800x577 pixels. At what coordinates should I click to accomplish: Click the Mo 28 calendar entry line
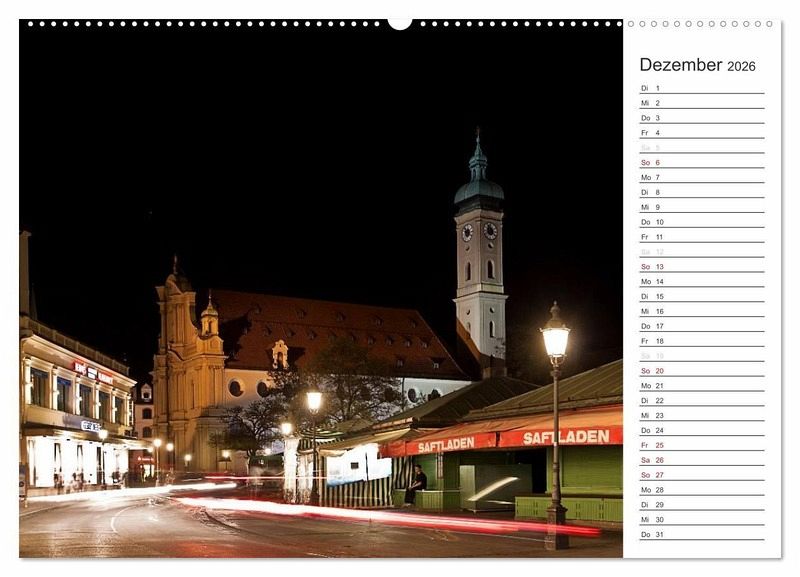click(x=701, y=490)
